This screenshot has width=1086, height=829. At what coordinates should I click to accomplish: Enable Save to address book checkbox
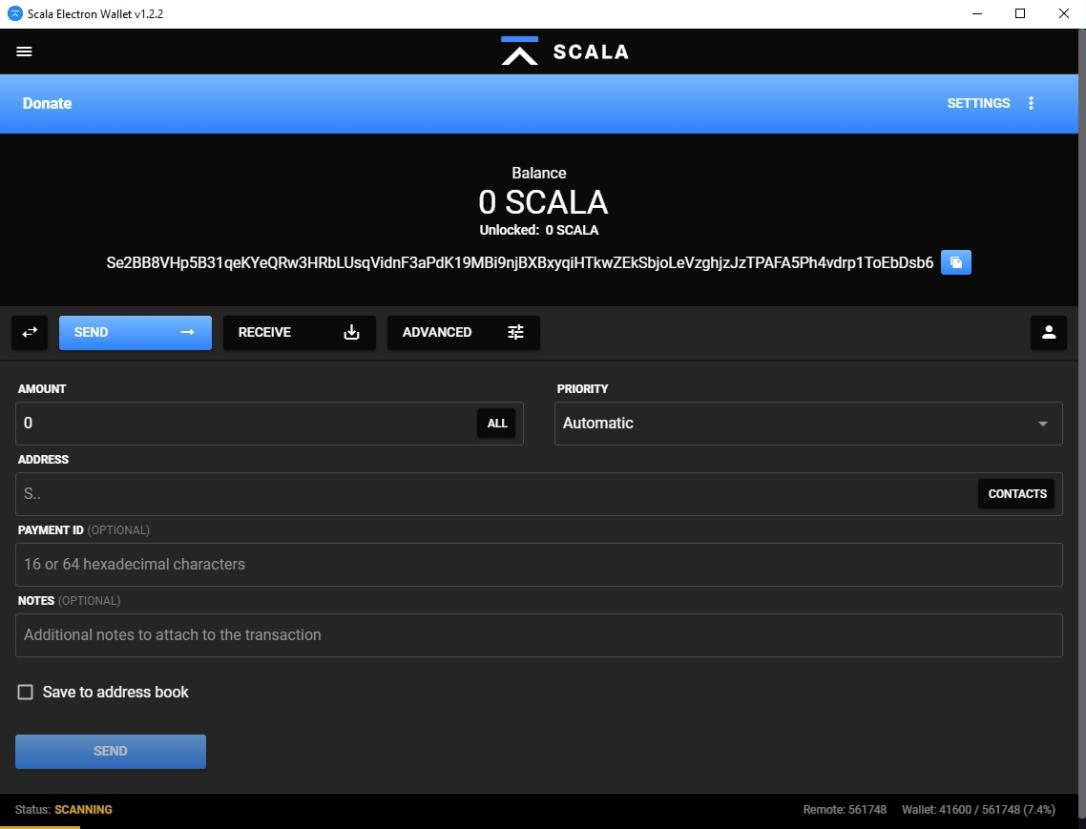pyautogui.click(x=25, y=692)
